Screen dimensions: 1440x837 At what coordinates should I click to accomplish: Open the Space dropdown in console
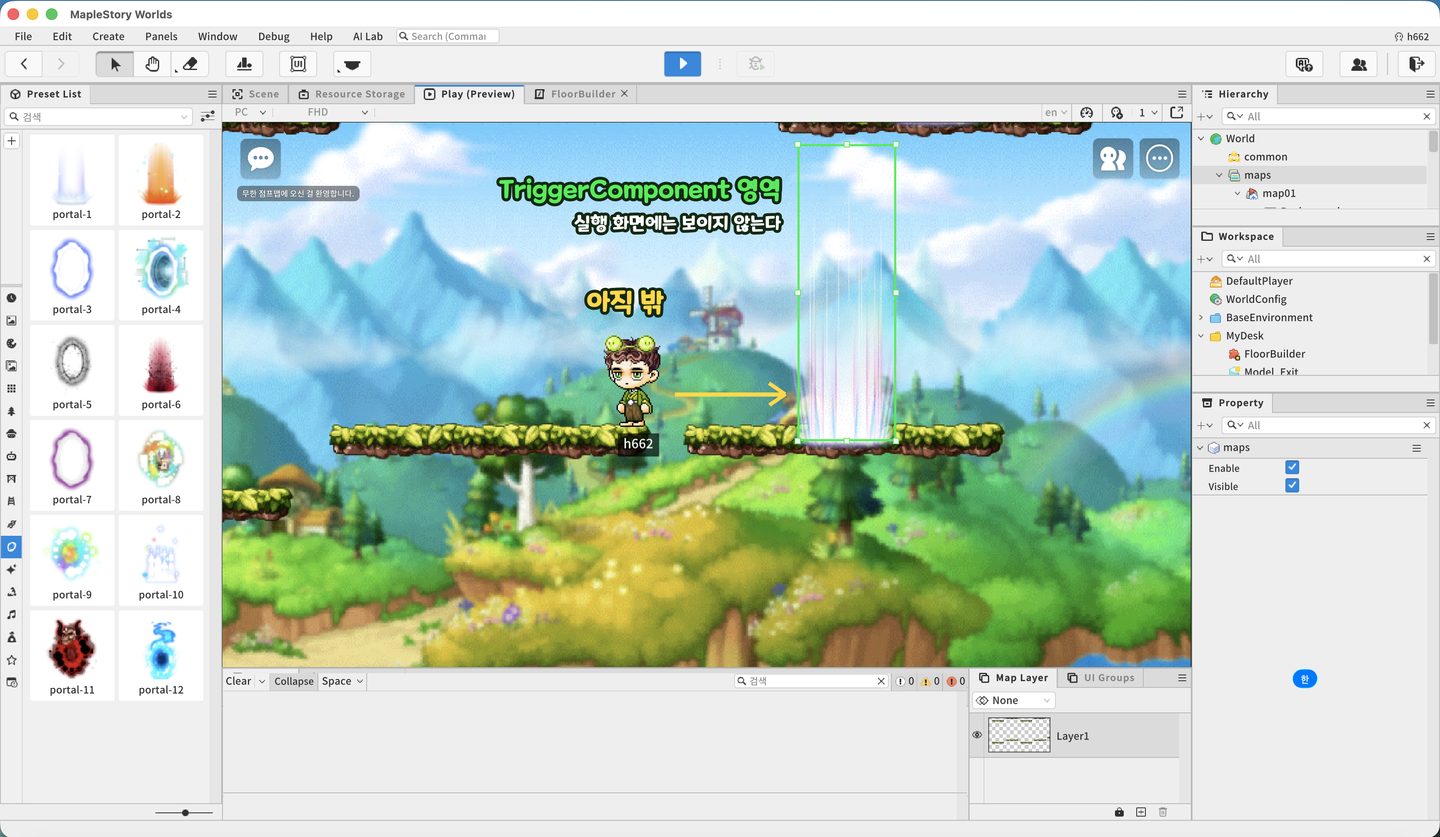coord(342,681)
